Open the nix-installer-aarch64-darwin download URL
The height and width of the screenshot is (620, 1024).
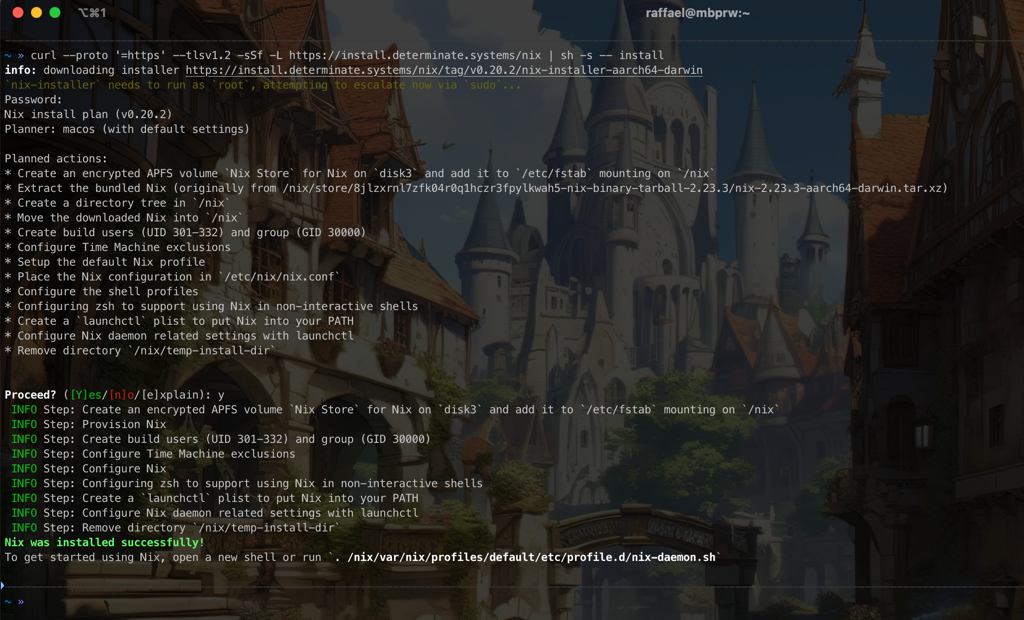[443, 70]
